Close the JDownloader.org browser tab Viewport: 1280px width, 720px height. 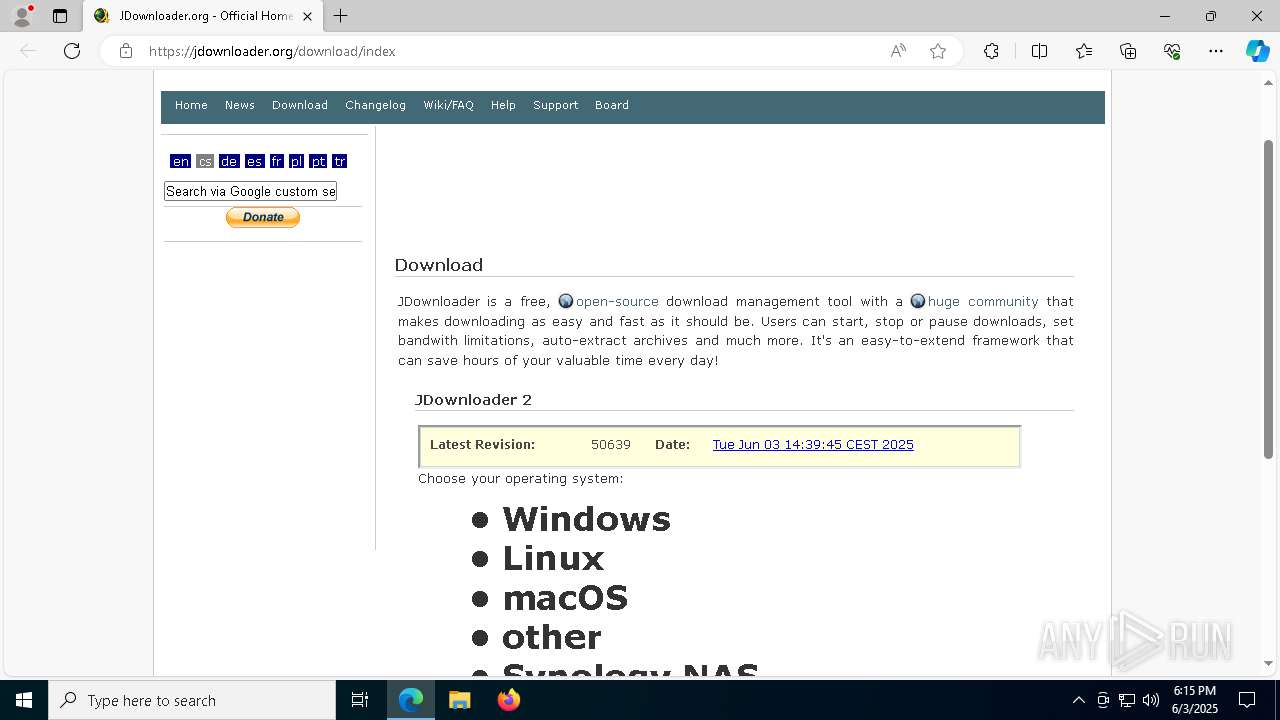307,16
